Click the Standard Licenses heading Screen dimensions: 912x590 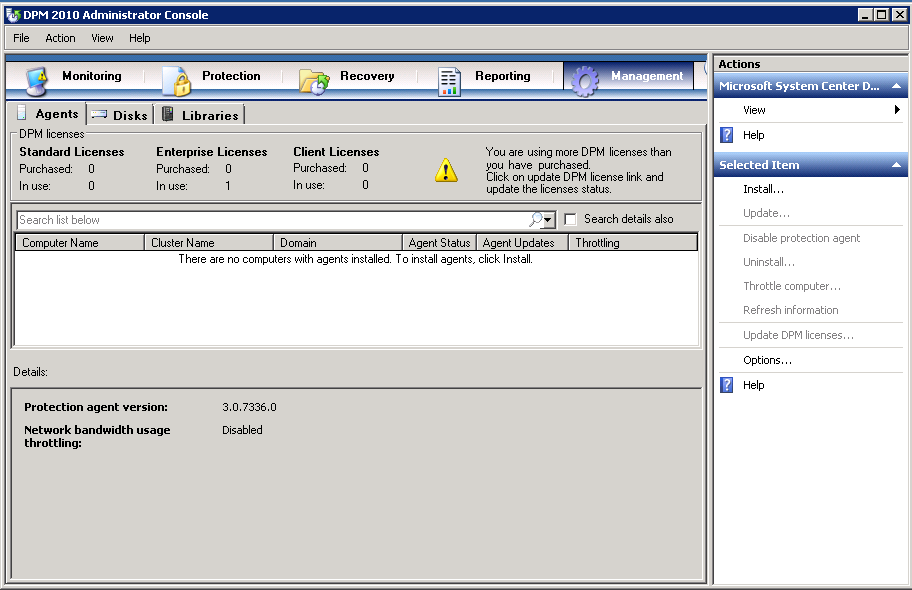72,152
